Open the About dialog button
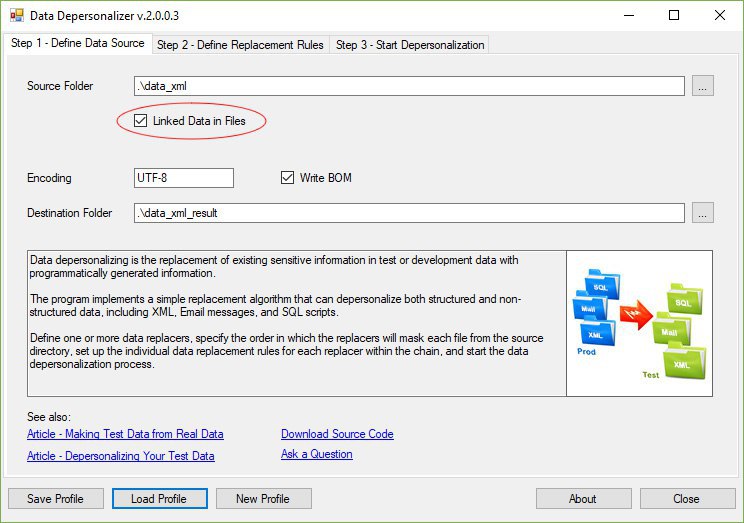Screen dimensions: 744x523 coord(583,498)
